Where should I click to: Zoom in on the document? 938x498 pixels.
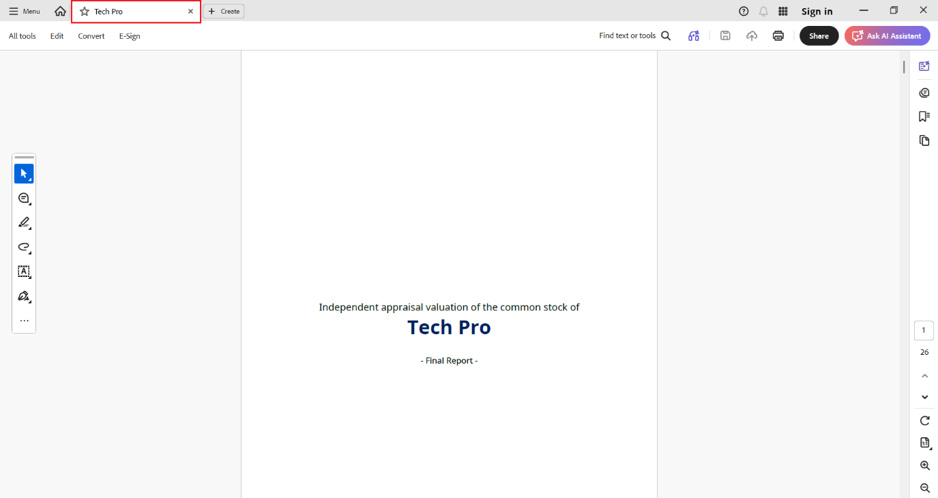(x=924, y=466)
